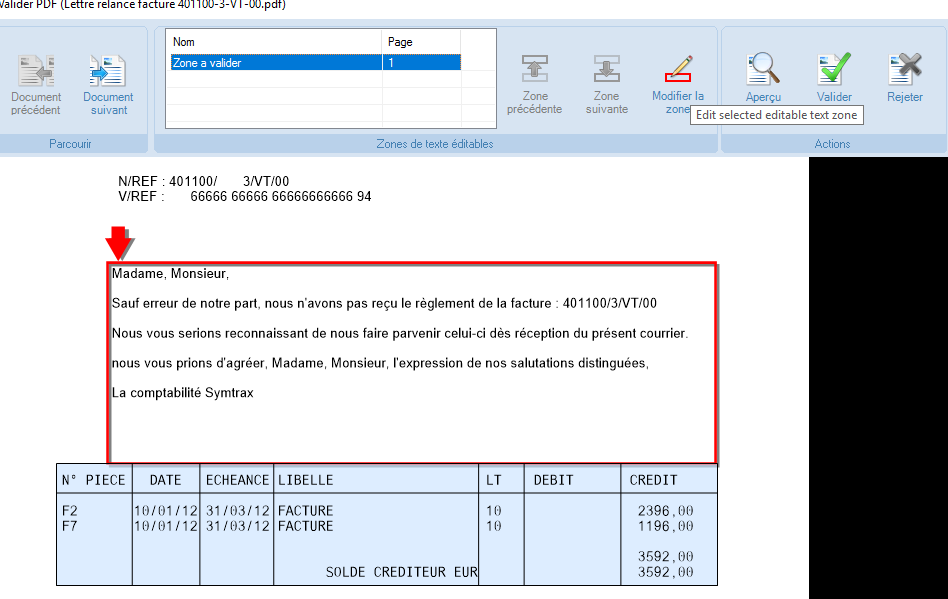Click the 'Nous vous serions reconnaissant' sentence
Screen dimensions: 948x599
(x=400, y=334)
